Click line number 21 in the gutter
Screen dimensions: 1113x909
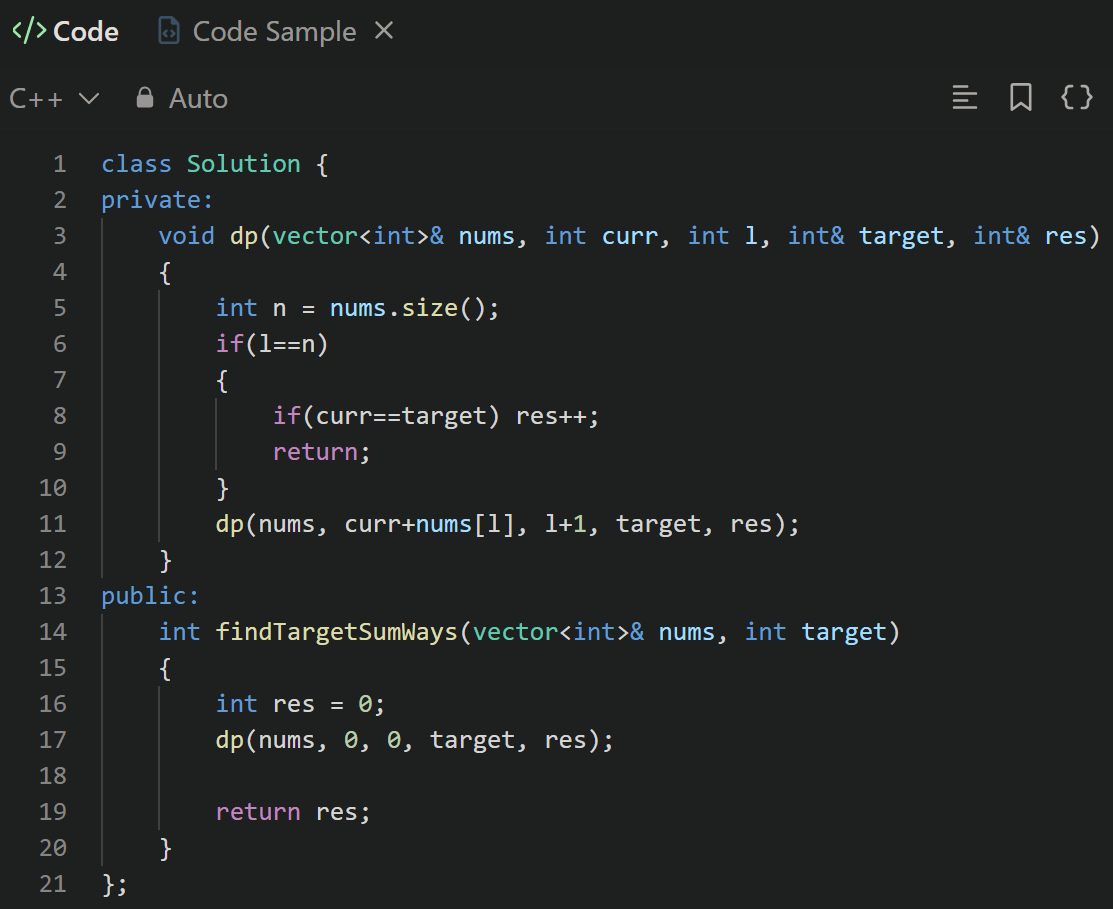click(x=53, y=884)
